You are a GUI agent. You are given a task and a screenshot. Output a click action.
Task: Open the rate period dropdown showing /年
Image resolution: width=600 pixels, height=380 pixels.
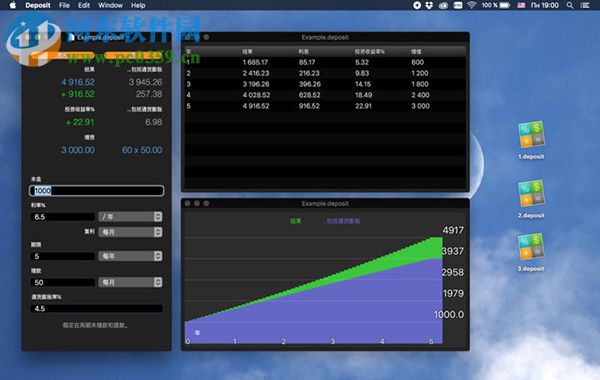[x=130, y=217]
